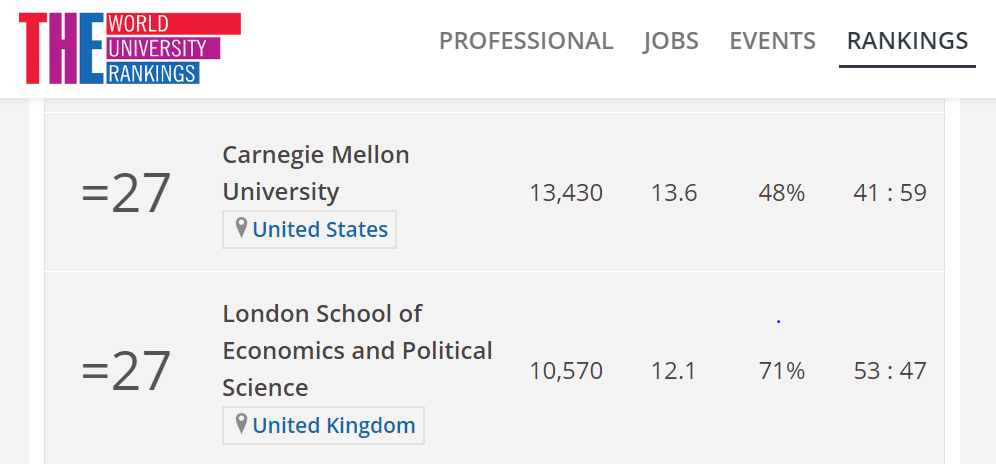The height and width of the screenshot is (464, 996).
Task: Click Carnegie Mellon's =27 rank number
Action: [x=126, y=193]
